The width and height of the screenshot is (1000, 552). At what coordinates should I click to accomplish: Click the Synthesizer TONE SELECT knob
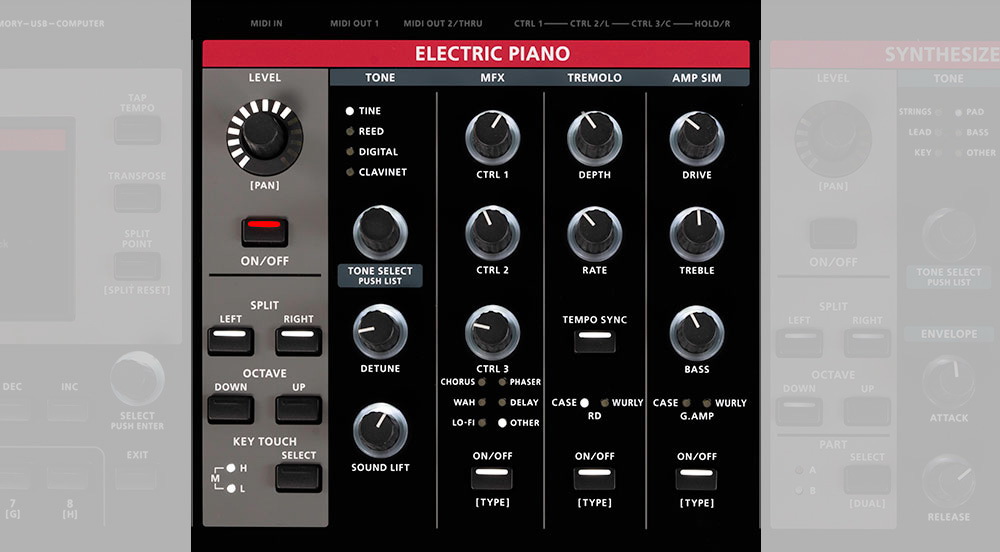(948, 234)
